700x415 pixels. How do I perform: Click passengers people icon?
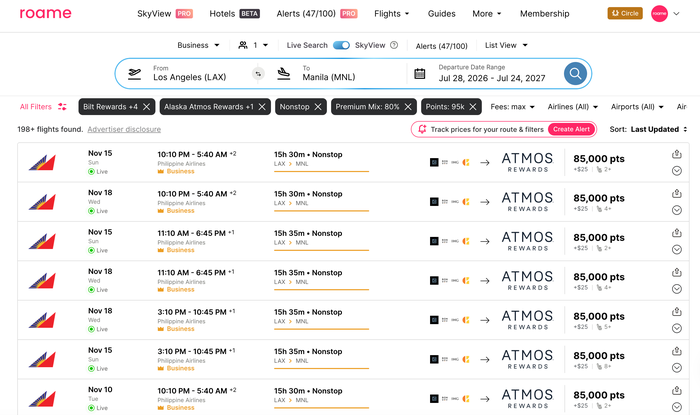pos(243,45)
